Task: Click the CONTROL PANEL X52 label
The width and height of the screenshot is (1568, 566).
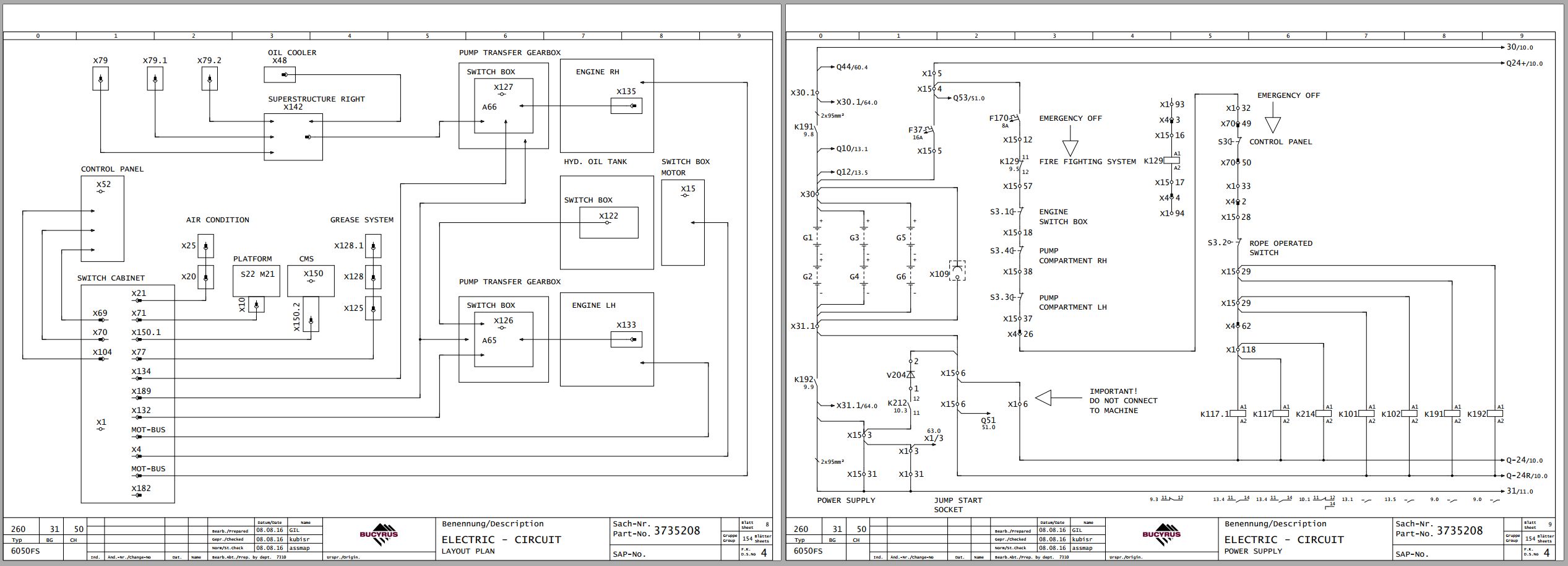Action: pyautogui.click(x=103, y=184)
